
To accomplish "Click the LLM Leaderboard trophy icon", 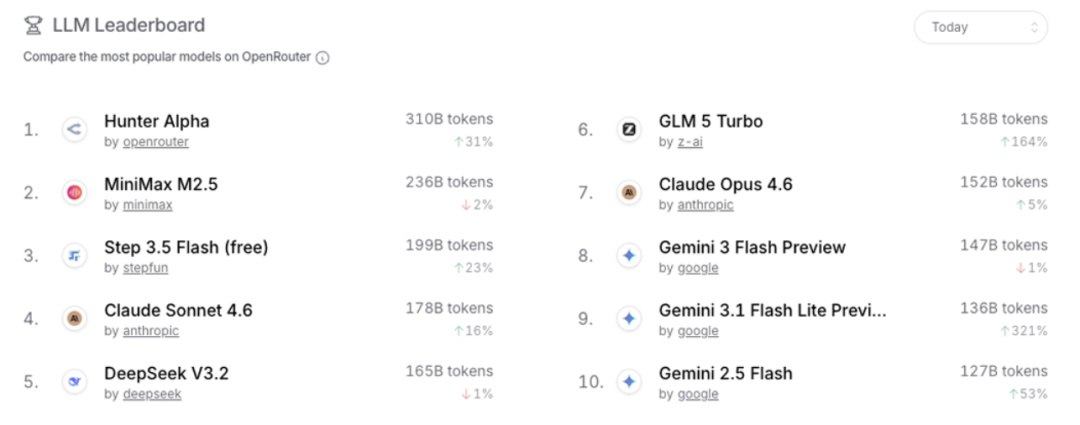I will pos(34,26).
